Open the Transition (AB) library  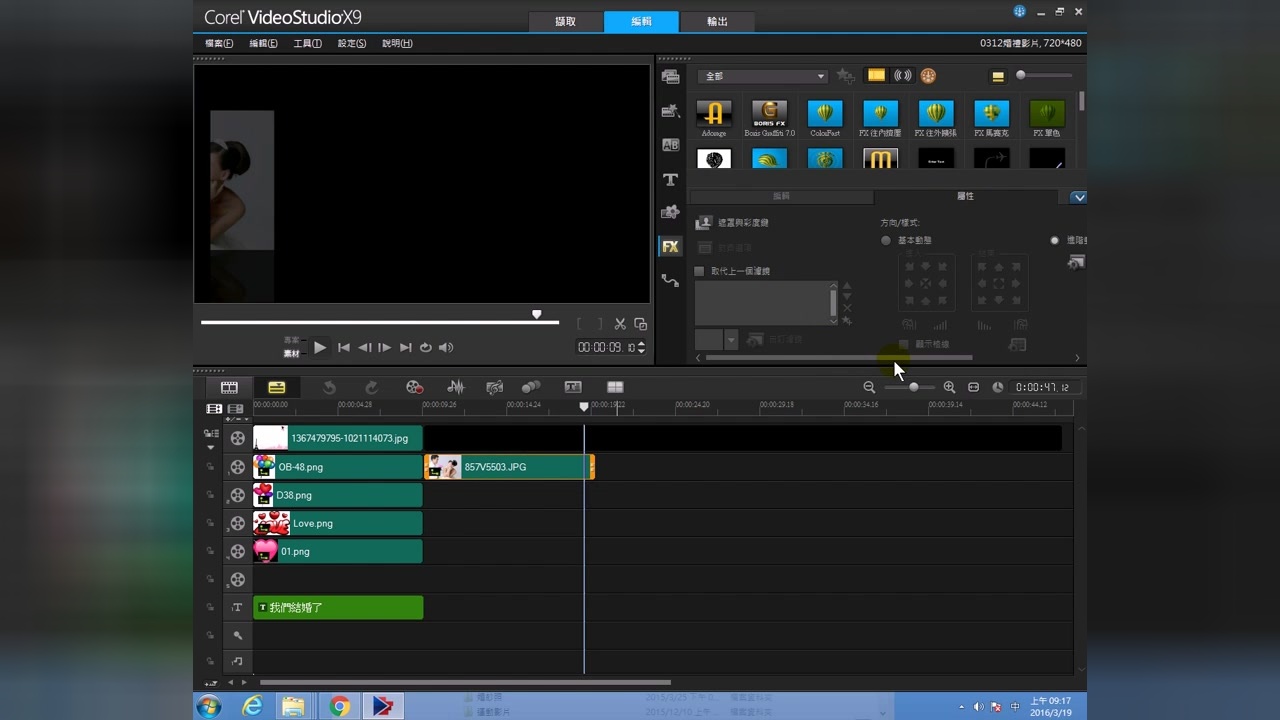[x=670, y=145]
